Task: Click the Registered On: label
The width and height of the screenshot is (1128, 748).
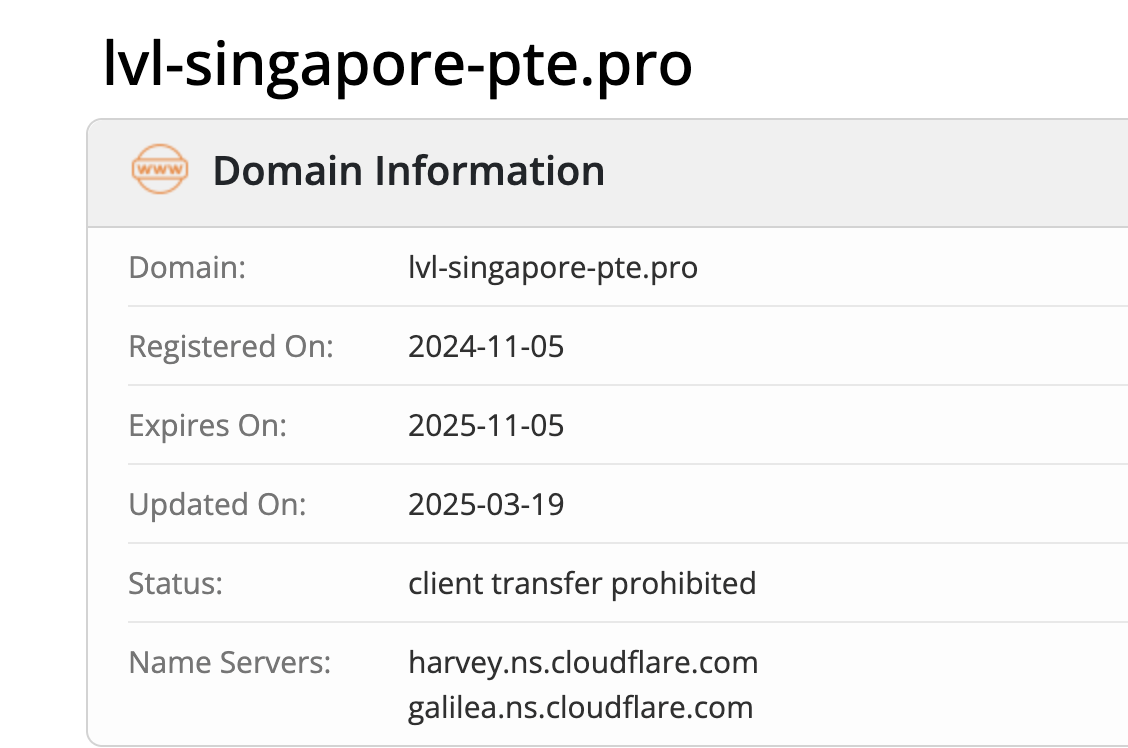Action: [231, 347]
